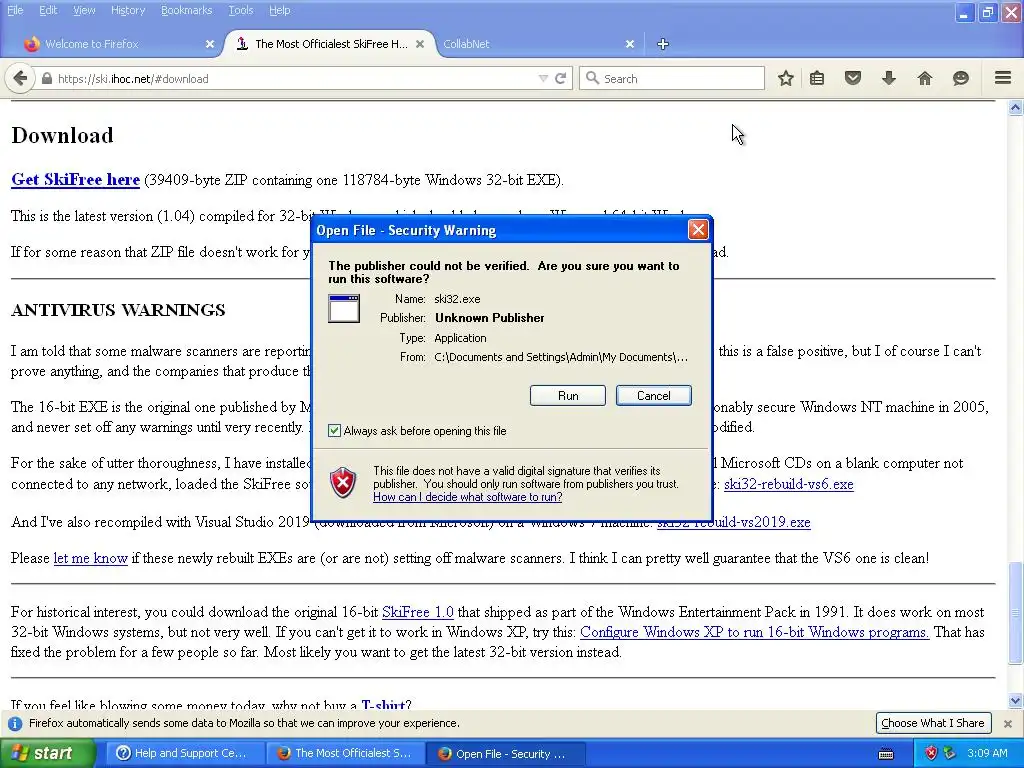Click the Open File - Security taskbar item
This screenshot has width=1024, height=768.
[x=504, y=753]
